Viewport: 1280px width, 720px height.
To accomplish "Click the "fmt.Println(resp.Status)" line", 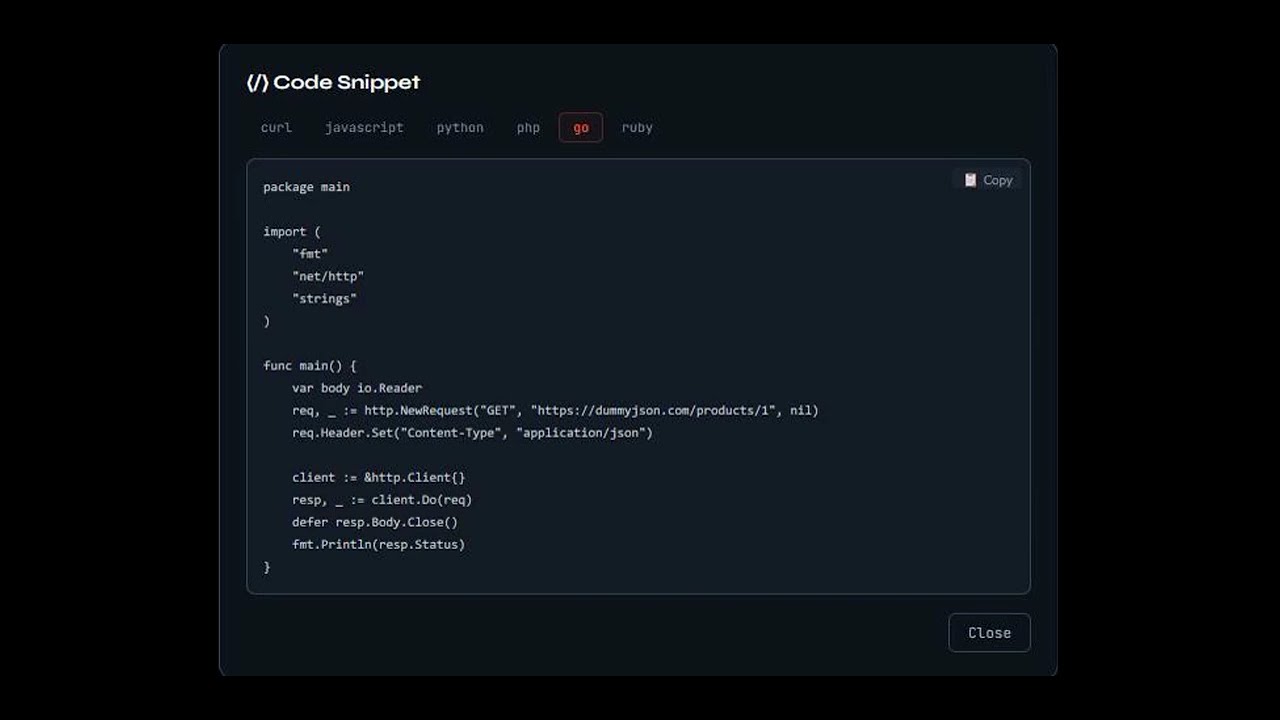I will click(x=379, y=544).
